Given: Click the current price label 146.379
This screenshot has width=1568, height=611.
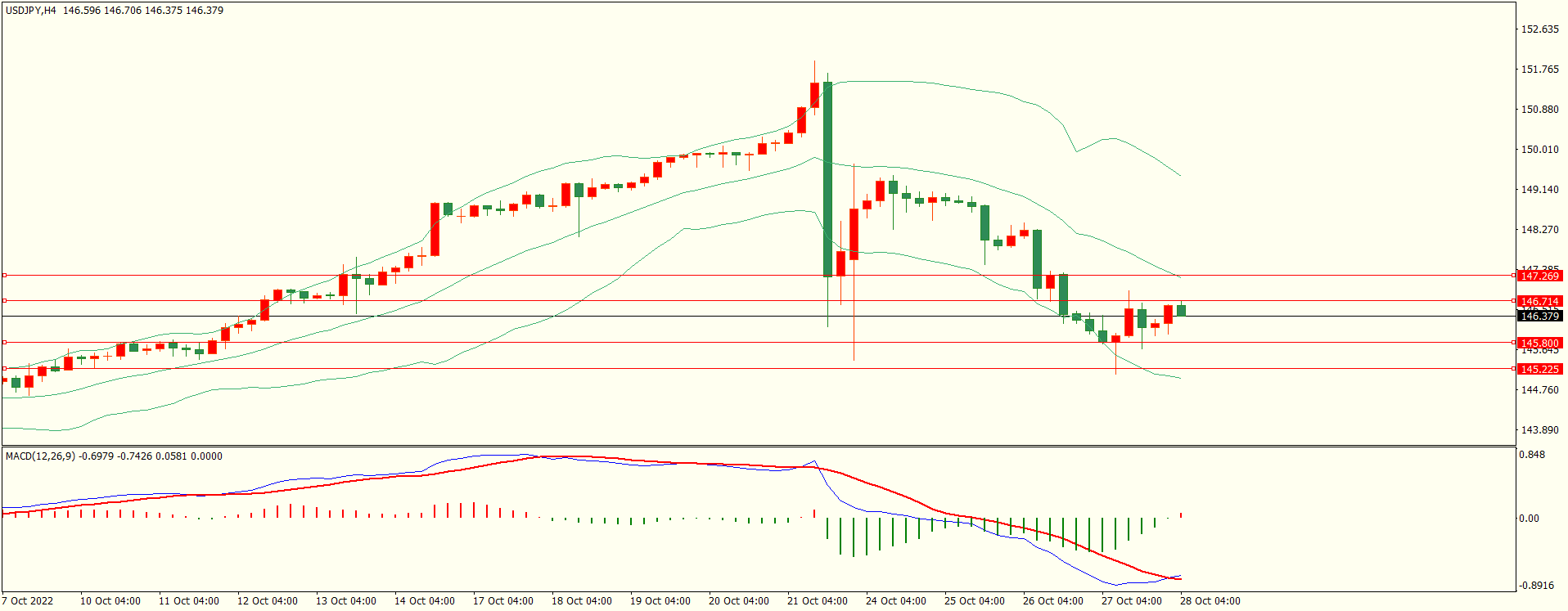Looking at the screenshot, I should [1539, 317].
